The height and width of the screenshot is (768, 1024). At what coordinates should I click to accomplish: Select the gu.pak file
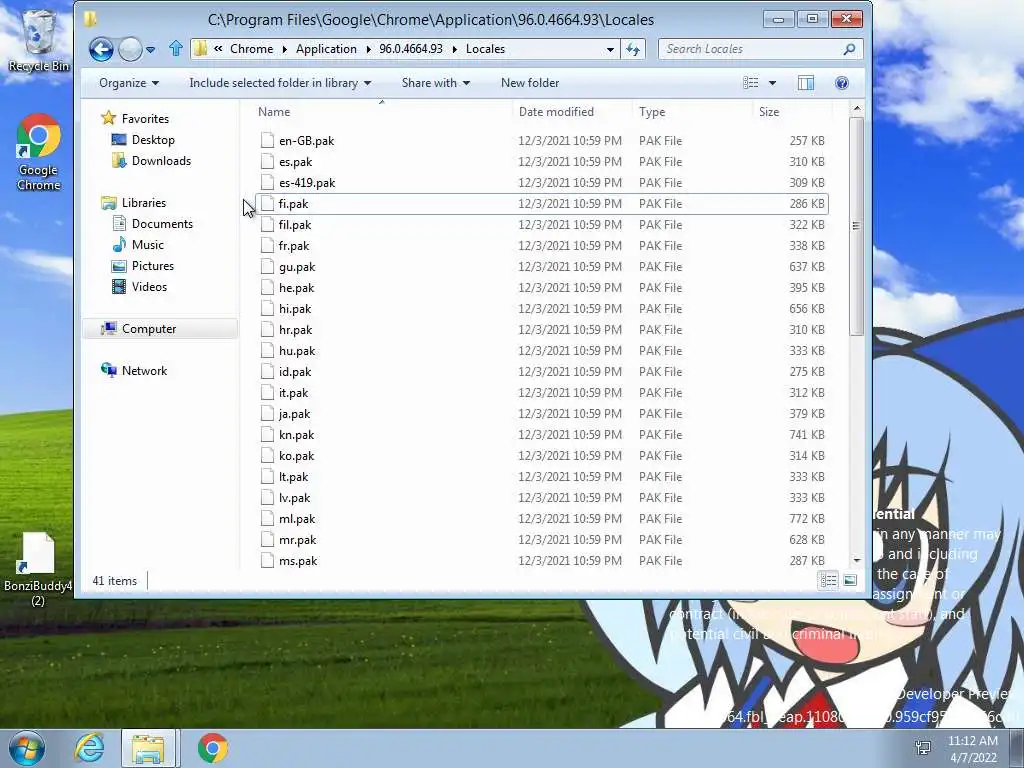click(x=542, y=266)
